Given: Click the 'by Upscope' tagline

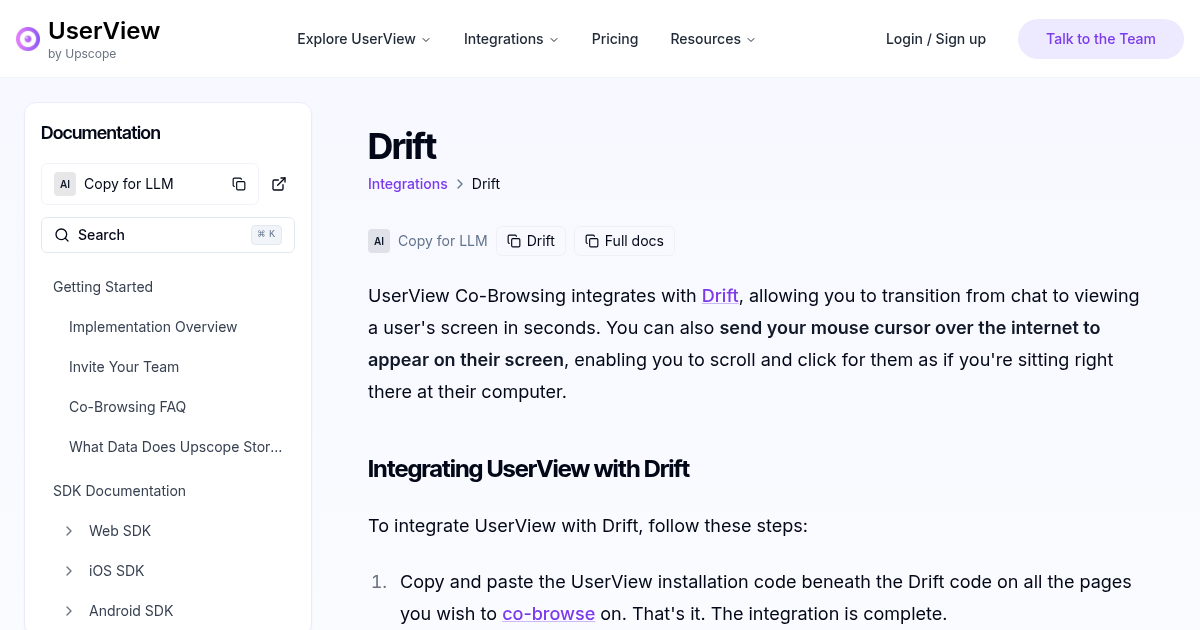Looking at the screenshot, I should click(82, 54).
